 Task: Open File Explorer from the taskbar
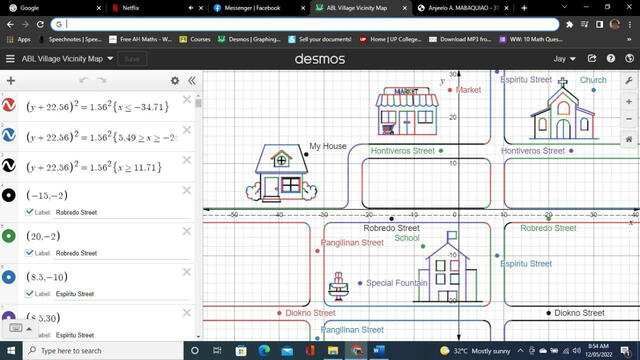coord(333,351)
